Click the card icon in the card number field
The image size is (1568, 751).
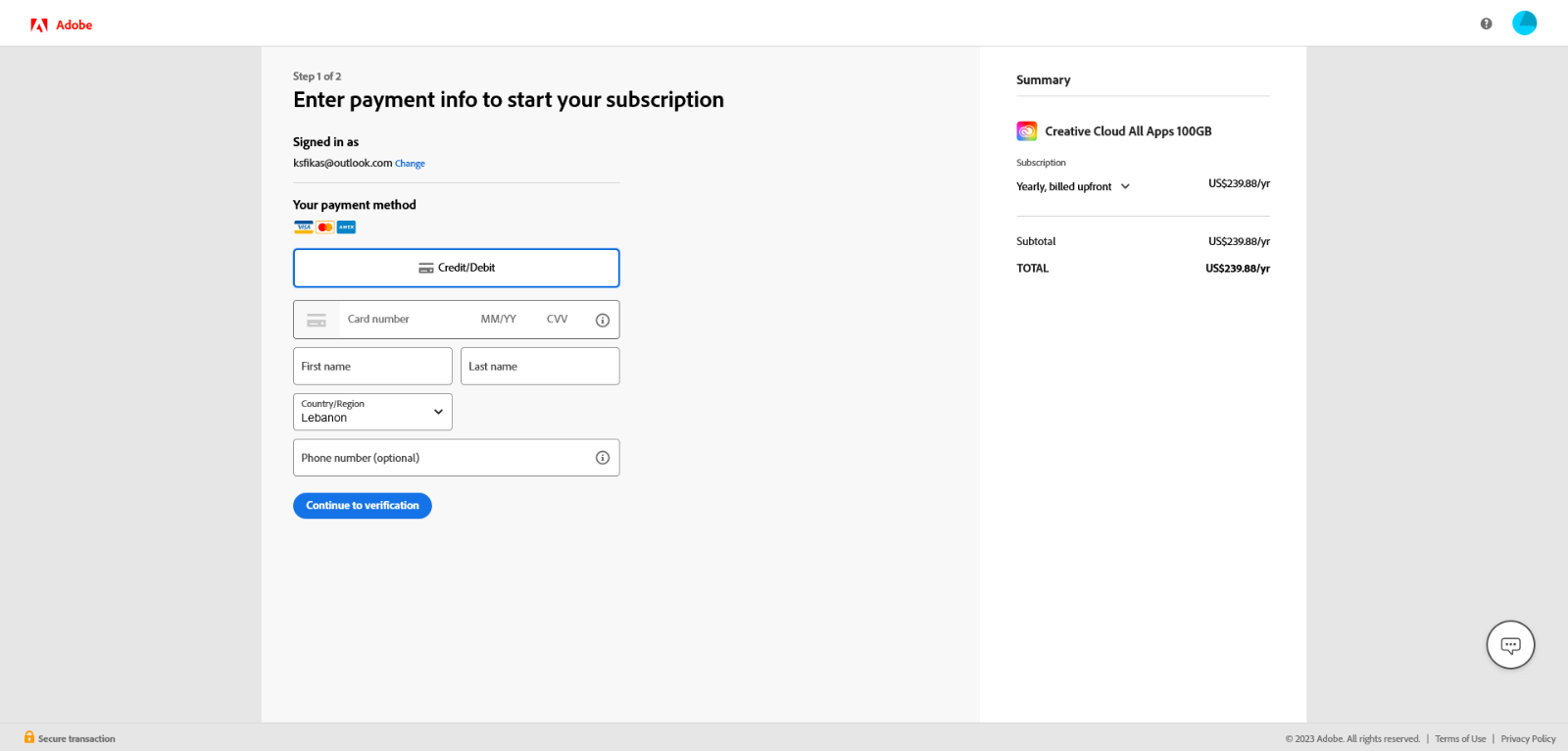pyautogui.click(x=317, y=320)
